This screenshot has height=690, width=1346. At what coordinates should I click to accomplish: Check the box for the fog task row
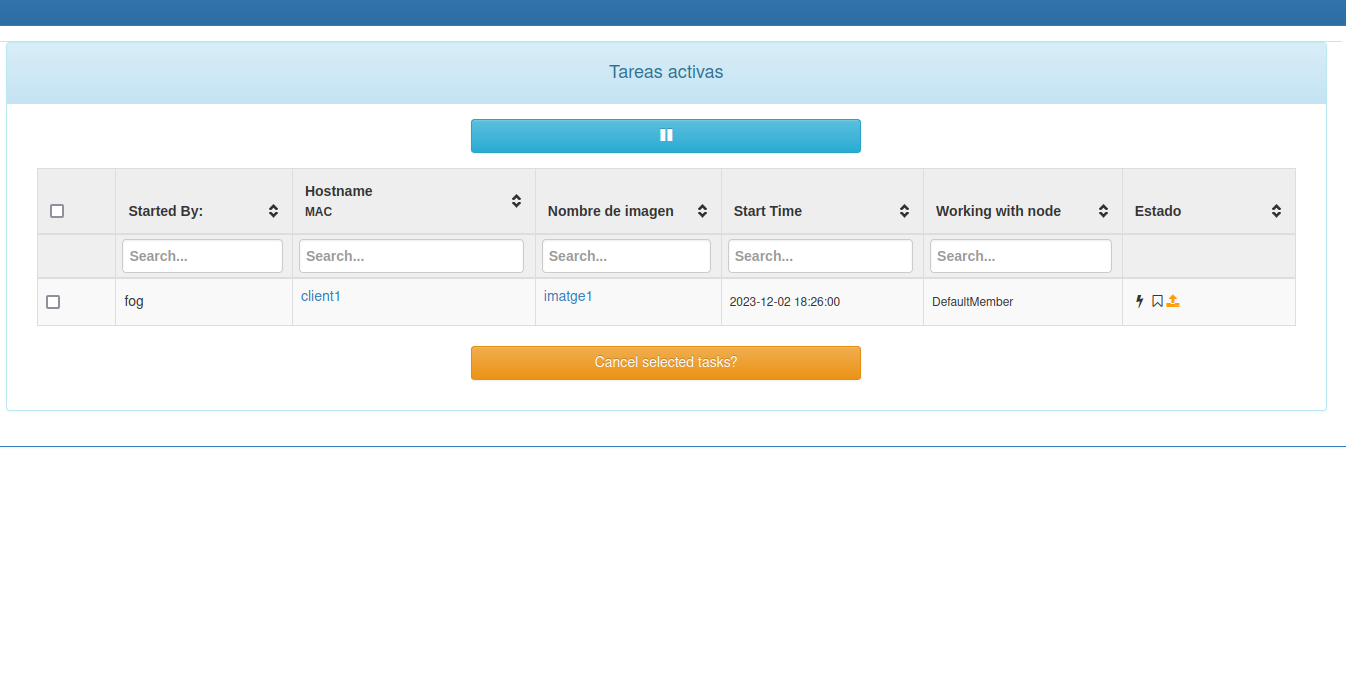pos(53,302)
